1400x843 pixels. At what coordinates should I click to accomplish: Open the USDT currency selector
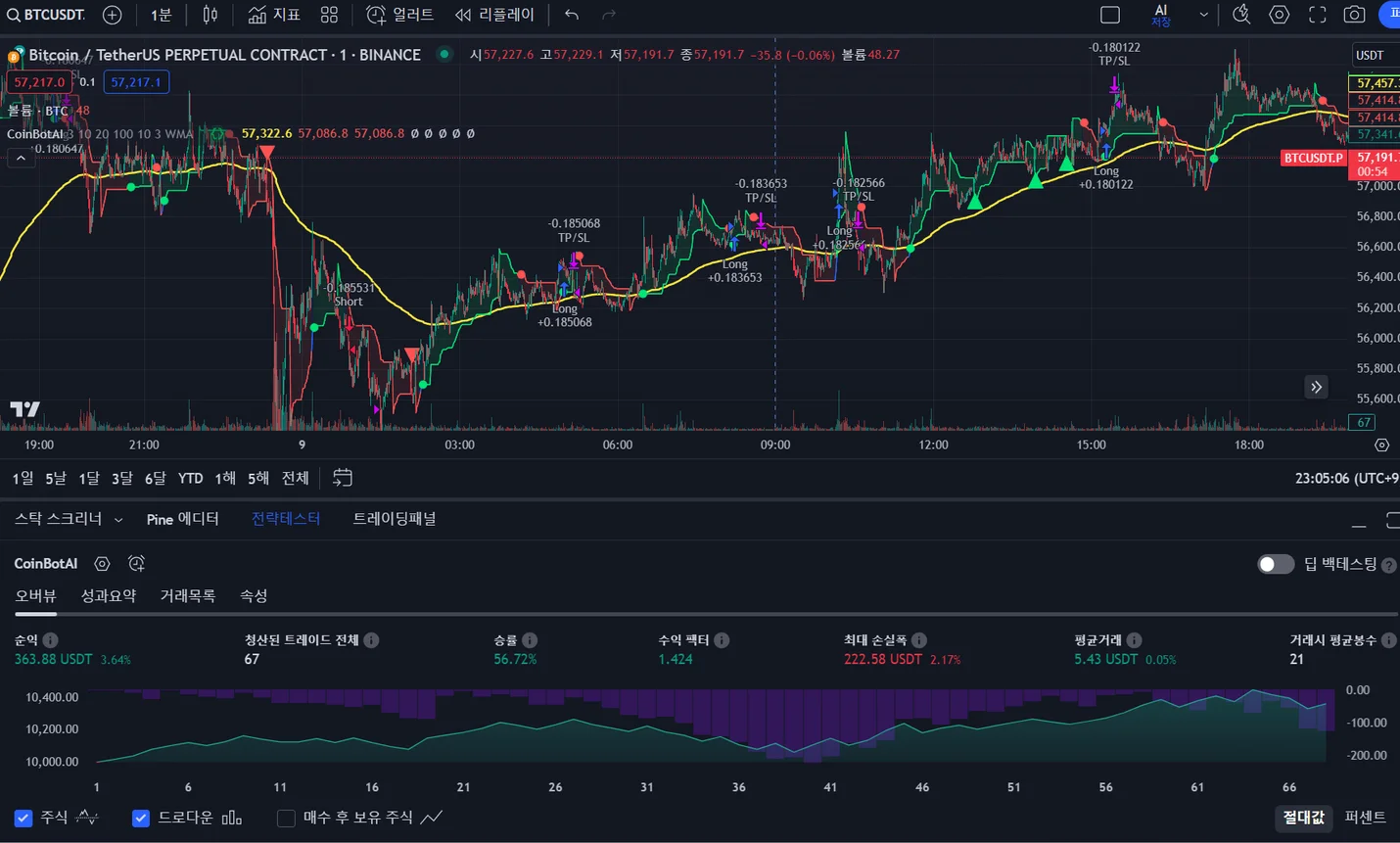pyautogui.click(x=1374, y=55)
